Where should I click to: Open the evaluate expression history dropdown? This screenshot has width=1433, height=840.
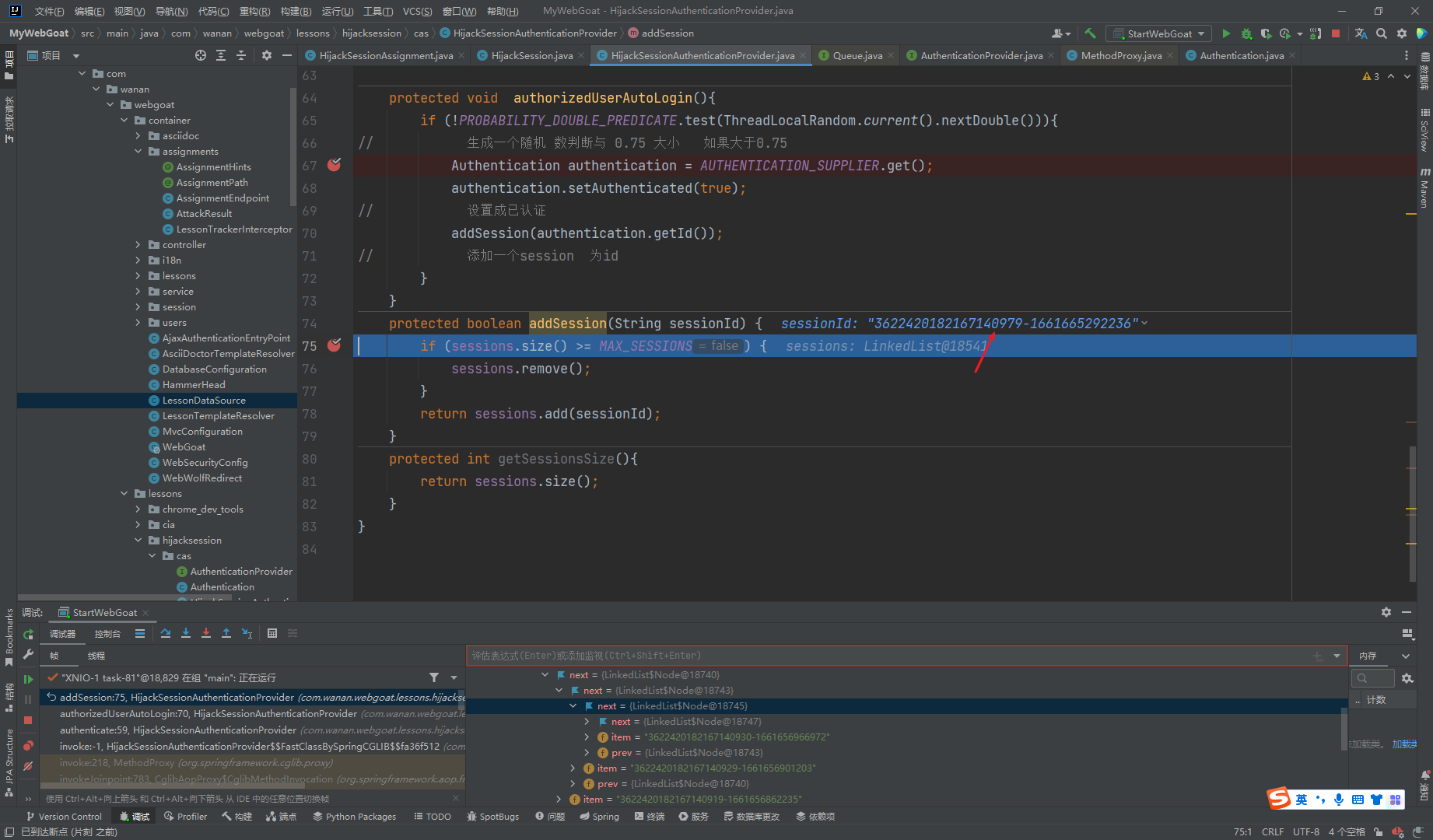tap(1337, 656)
